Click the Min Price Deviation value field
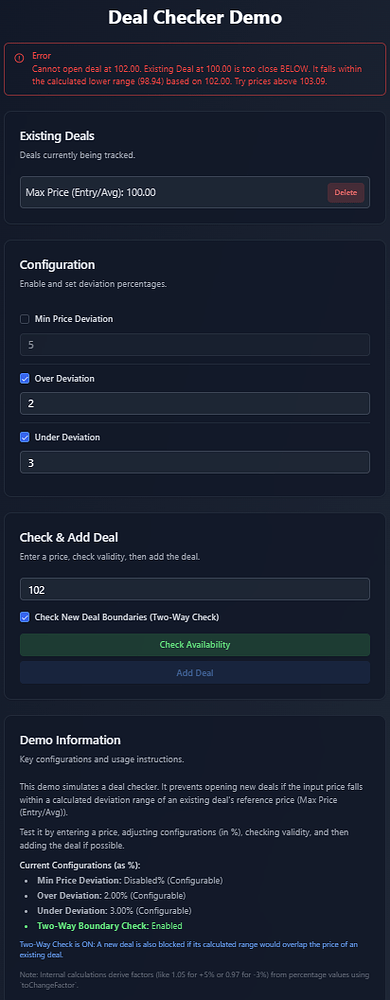 tap(195, 345)
